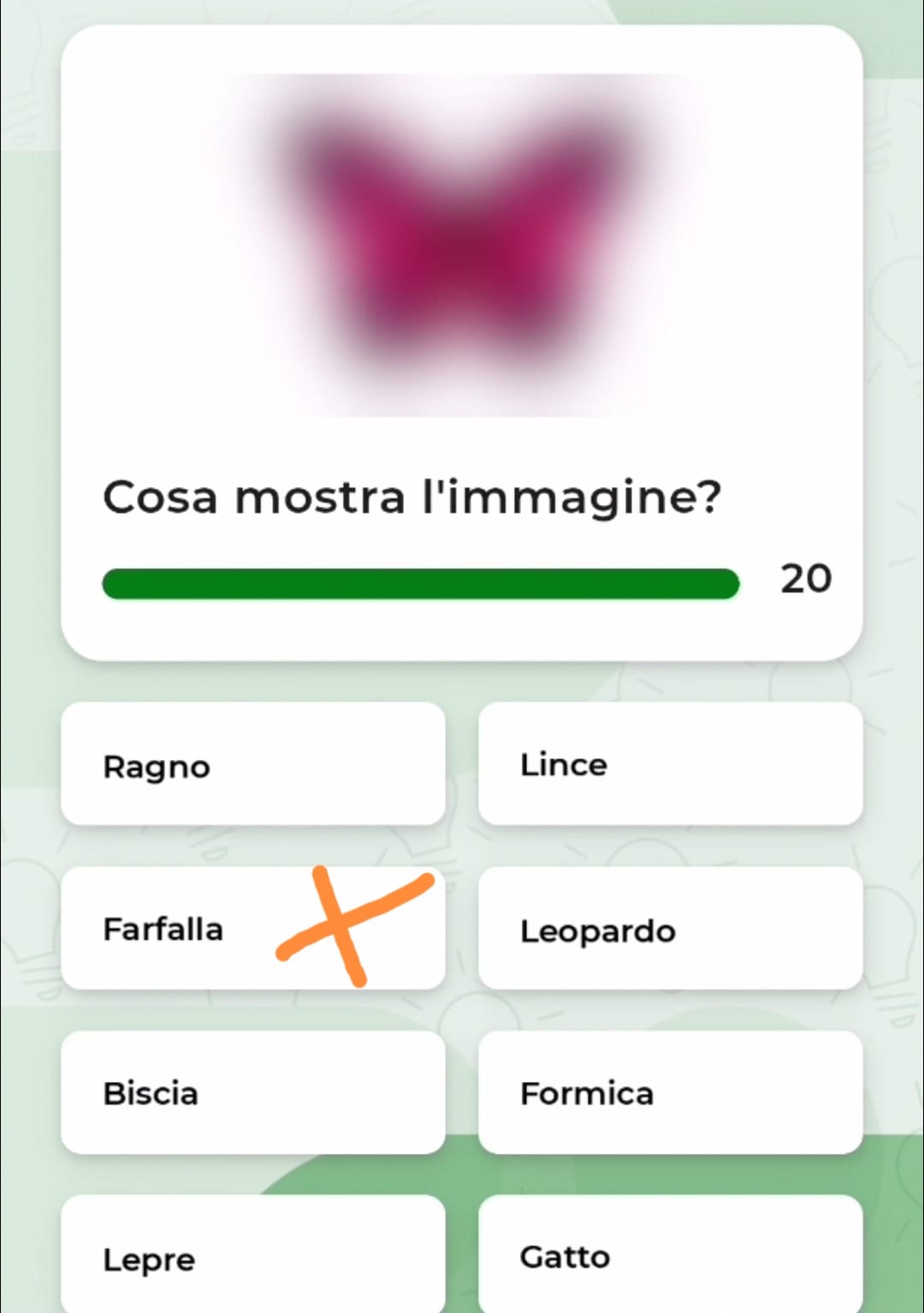The height and width of the screenshot is (1313, 924).
Task: Click the 'Formica' text label
Action: tap(586, 1094)
